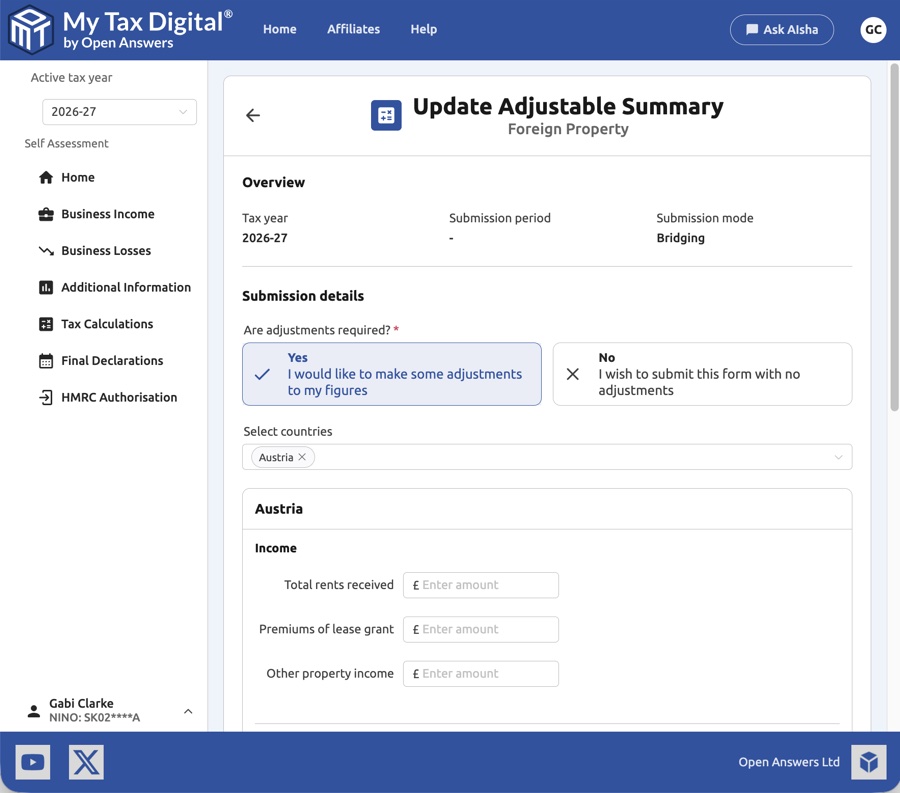Click the back arrow icon

tap(253, 116)
